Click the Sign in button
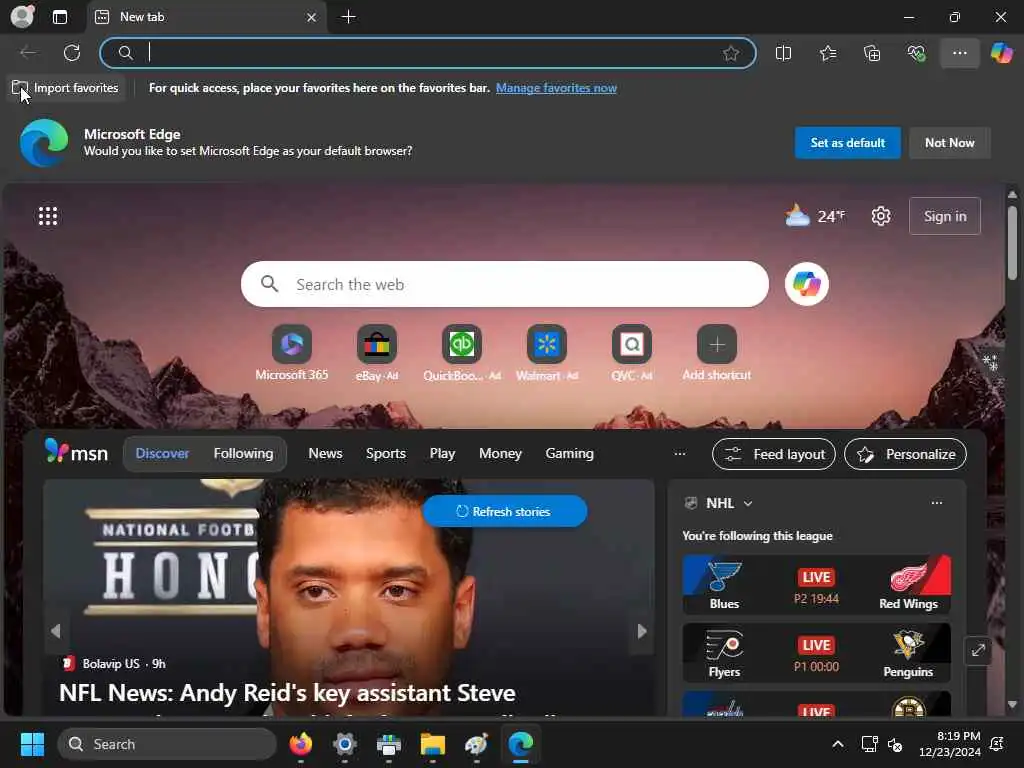Viewport: 1024px width, 768px height. pyautogui.click(x=944, y=216)
